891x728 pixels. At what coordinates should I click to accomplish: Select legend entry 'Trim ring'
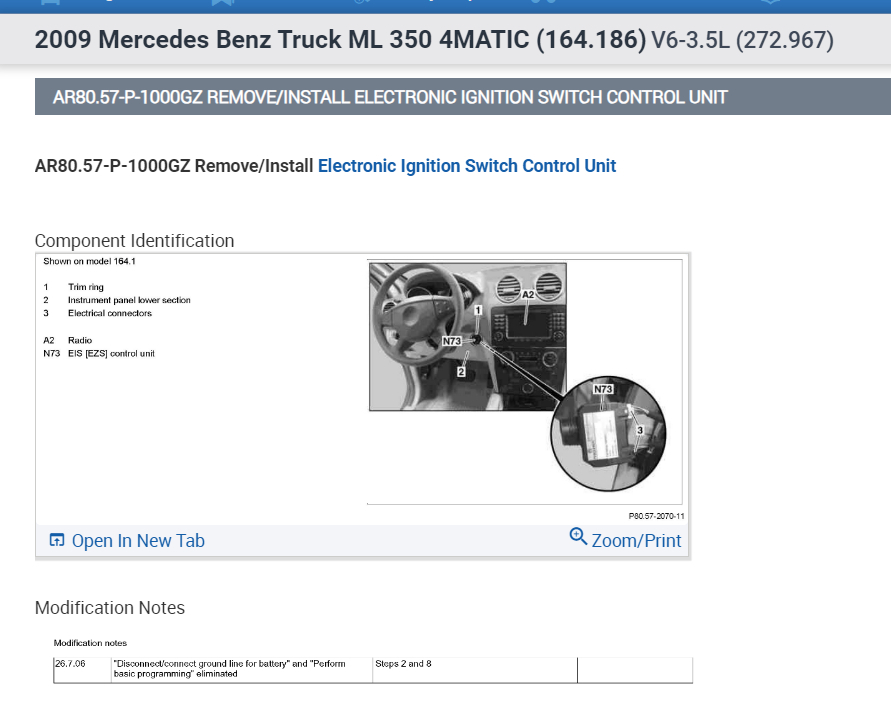pyautogui.click(x=86, y=287)
